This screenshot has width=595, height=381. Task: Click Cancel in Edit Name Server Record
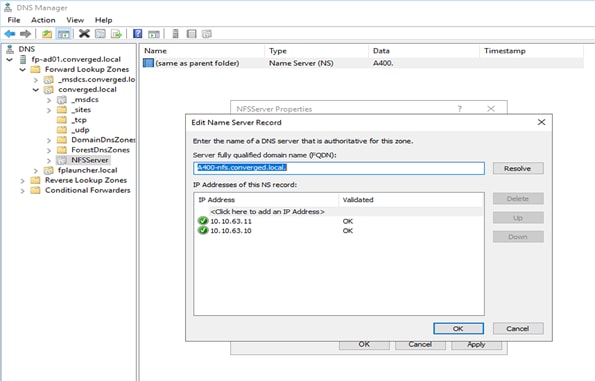pos(518,329)
